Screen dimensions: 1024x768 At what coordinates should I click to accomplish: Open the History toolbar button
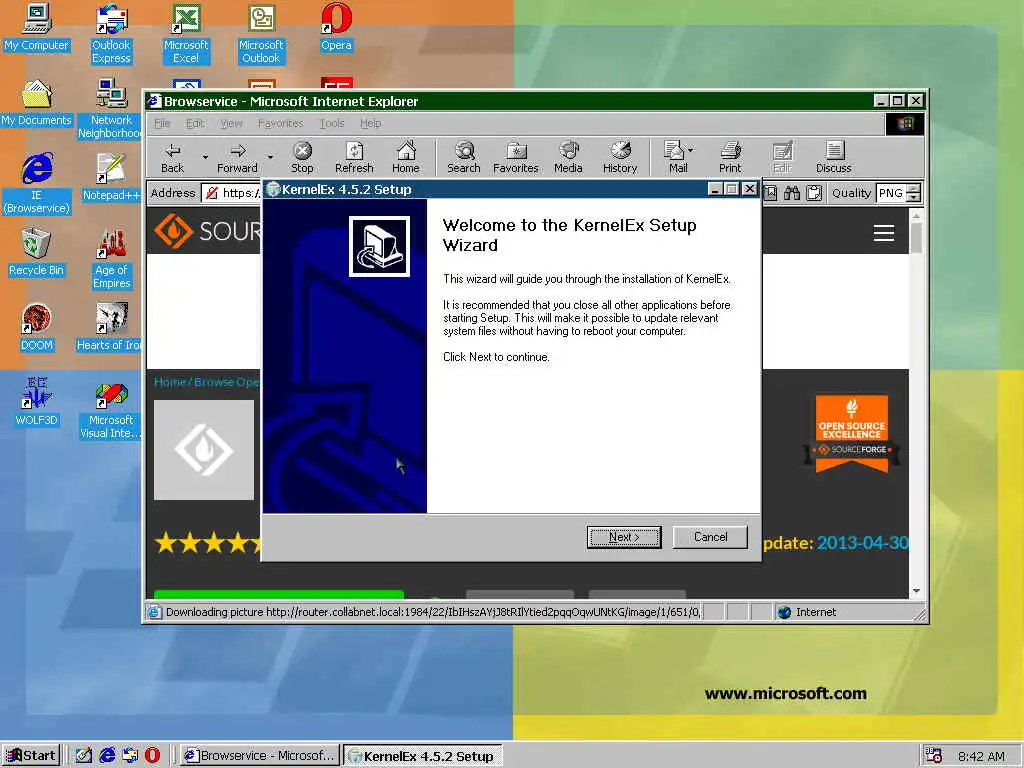620,157
